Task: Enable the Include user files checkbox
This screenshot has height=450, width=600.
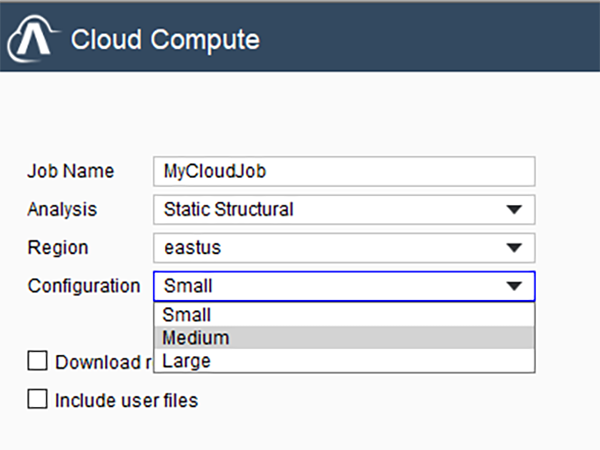Action: click(x=38, y=400)
